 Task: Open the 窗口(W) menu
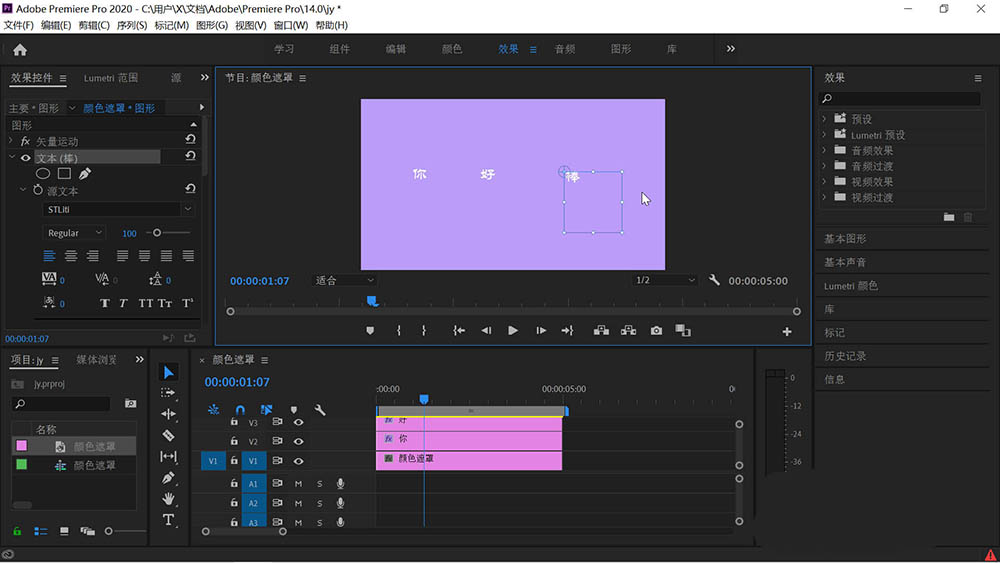290,26
